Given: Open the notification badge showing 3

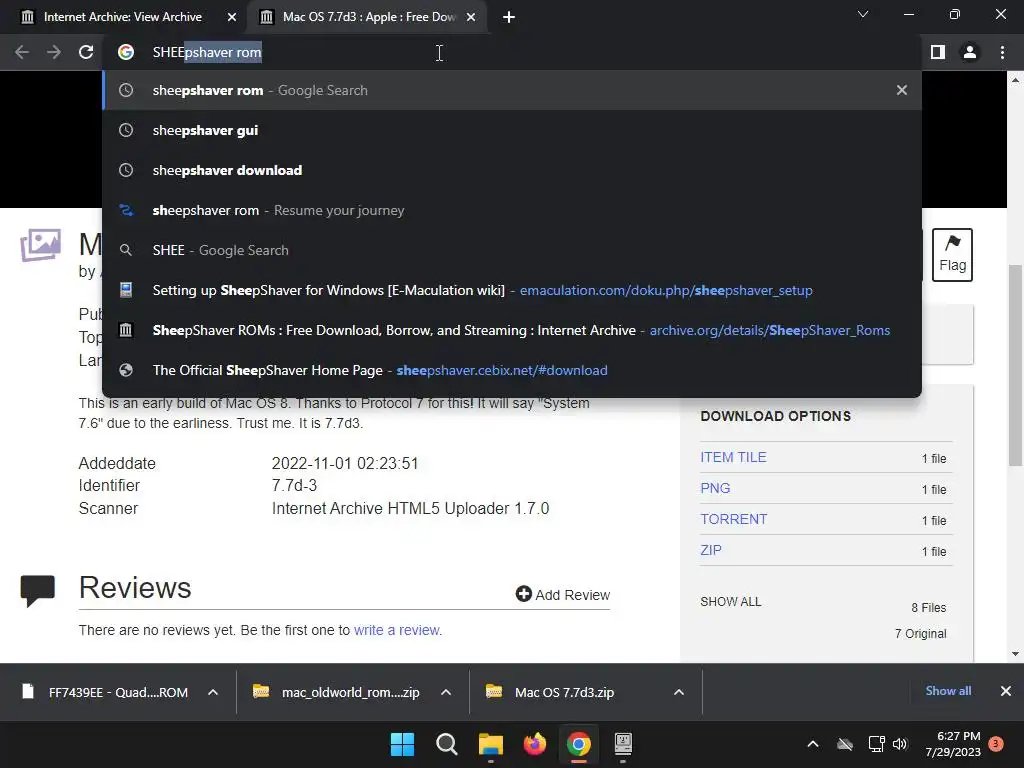Looking at the screenshot, I should tap(996, 744).
